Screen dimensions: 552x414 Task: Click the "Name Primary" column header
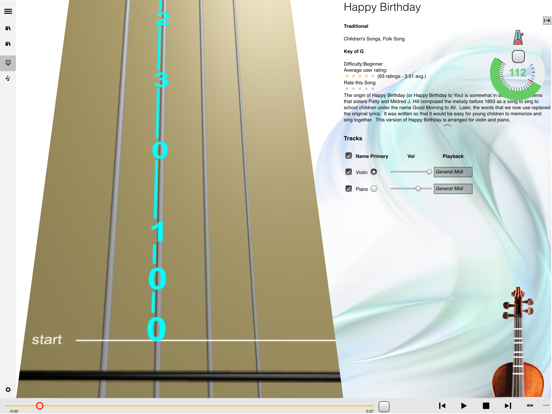click(371, 156)
